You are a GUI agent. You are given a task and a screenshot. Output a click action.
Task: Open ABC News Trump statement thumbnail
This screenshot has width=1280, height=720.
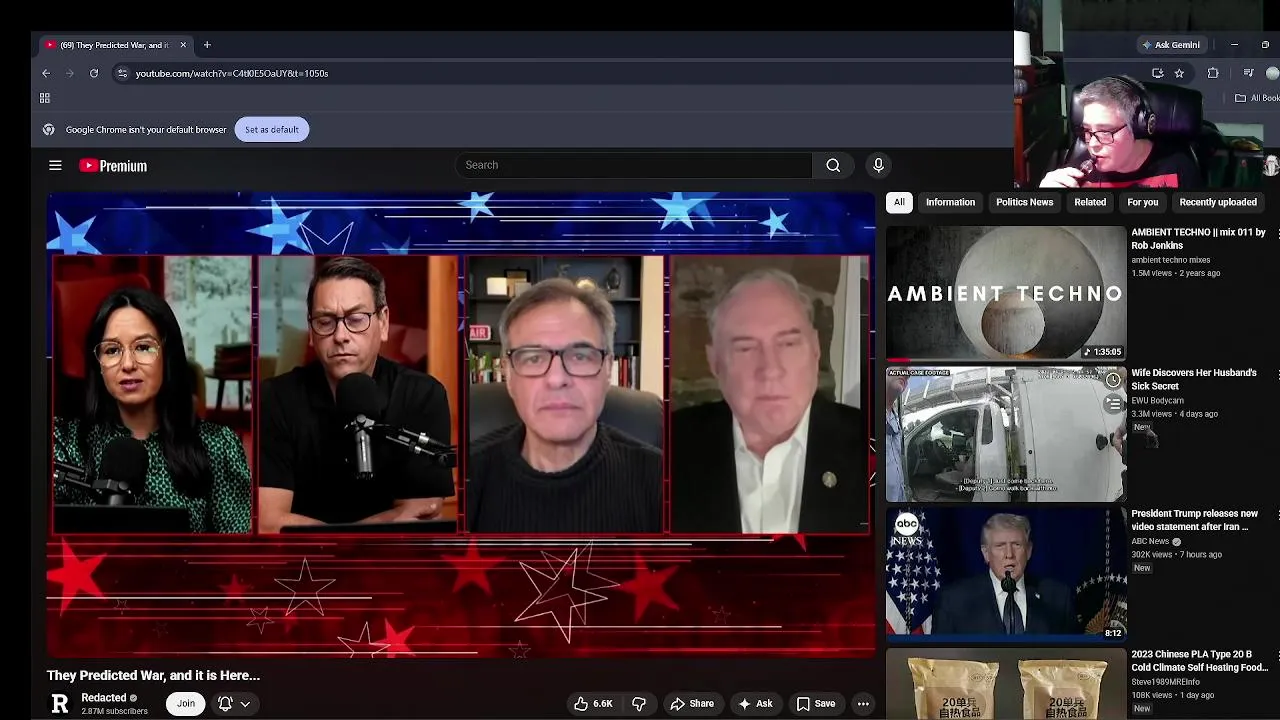[1006, 574]
